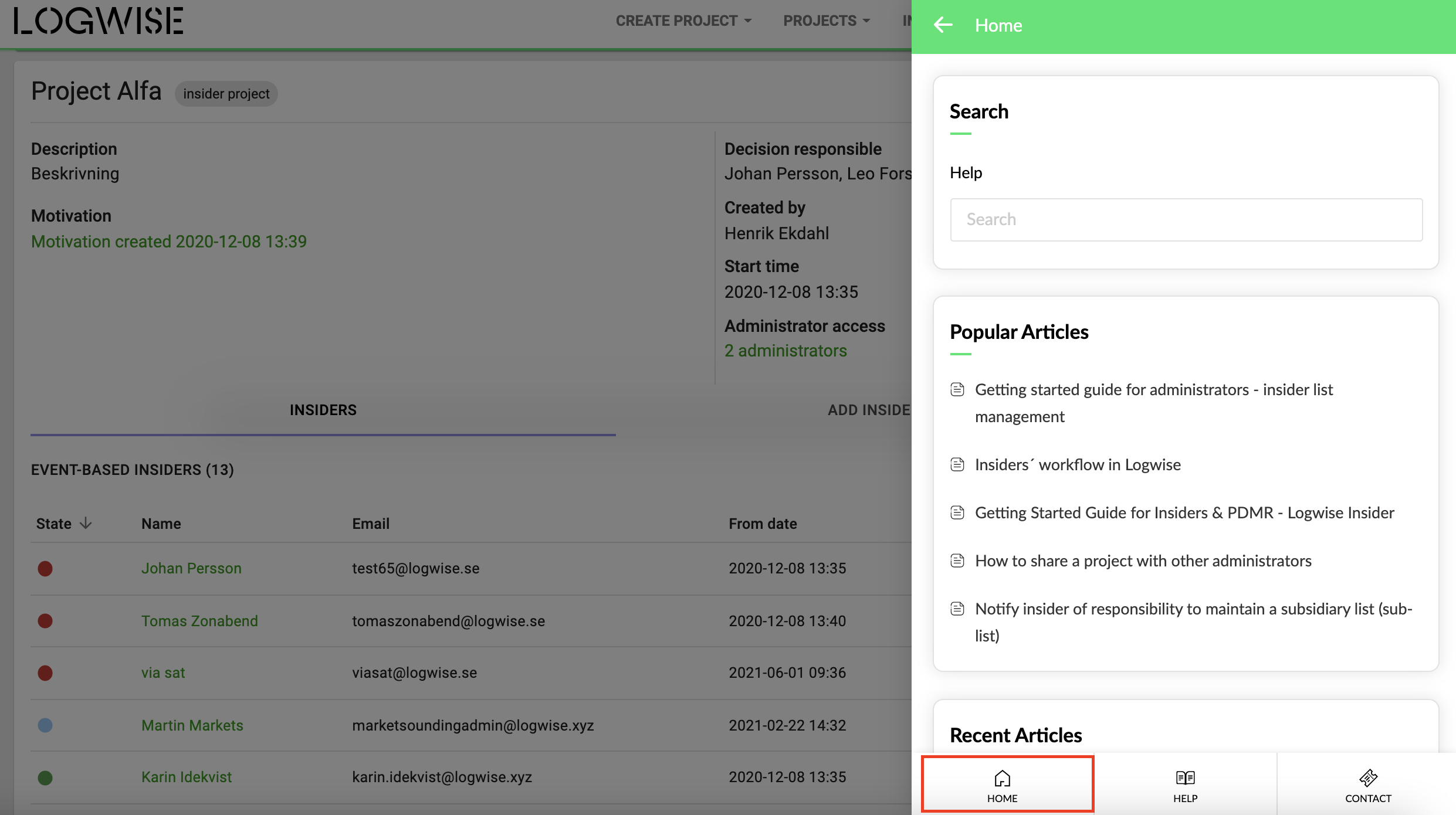The width and height of the screenshot is (1456, 815).
Task: Open Karin Idekvist's insider profile
Action: tap(187, 777)
